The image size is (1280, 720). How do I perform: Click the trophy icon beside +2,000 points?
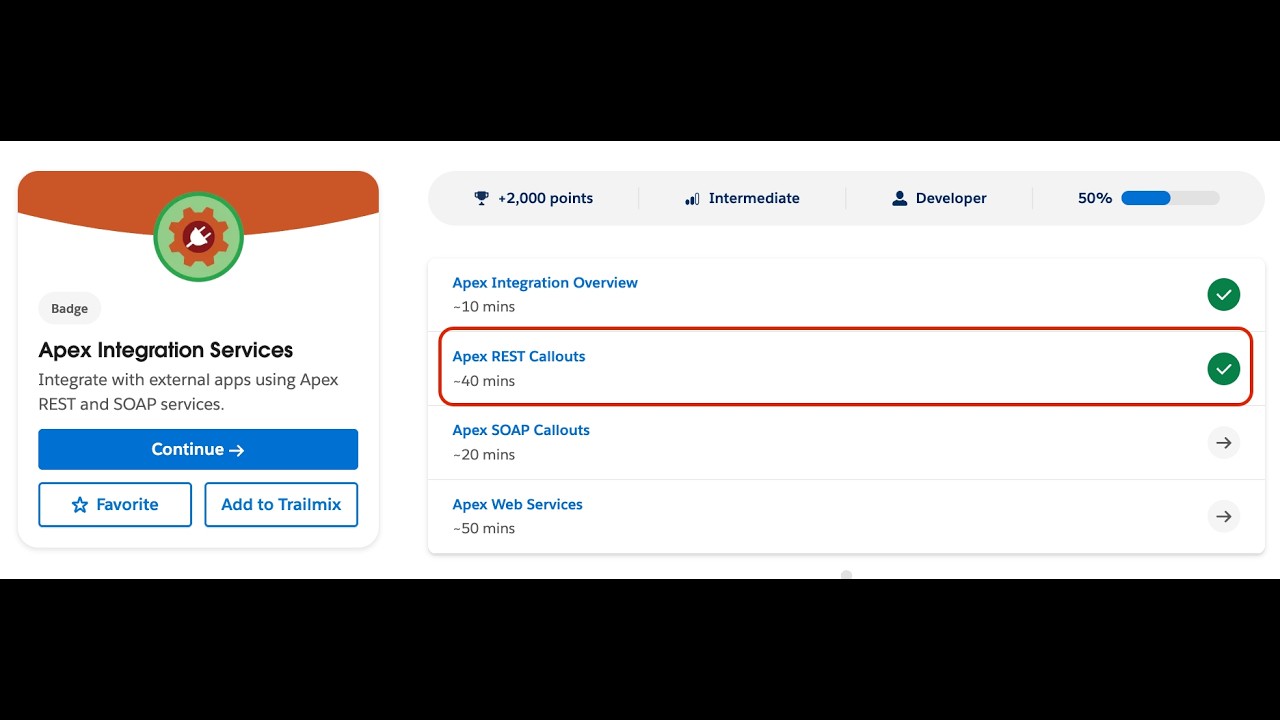(481, 198)
